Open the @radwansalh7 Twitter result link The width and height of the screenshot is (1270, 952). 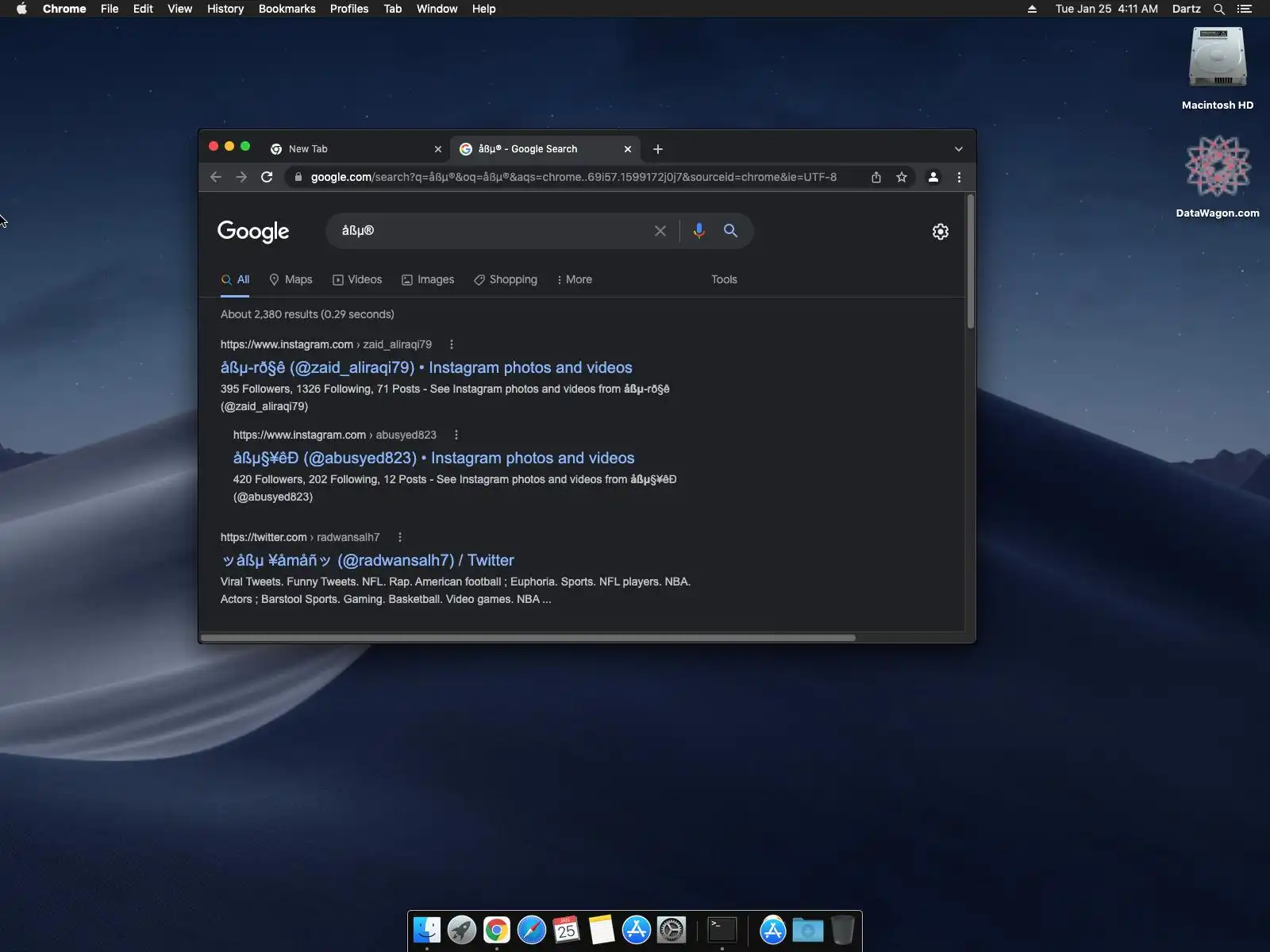pyautogui.click(x=368, y=560)
